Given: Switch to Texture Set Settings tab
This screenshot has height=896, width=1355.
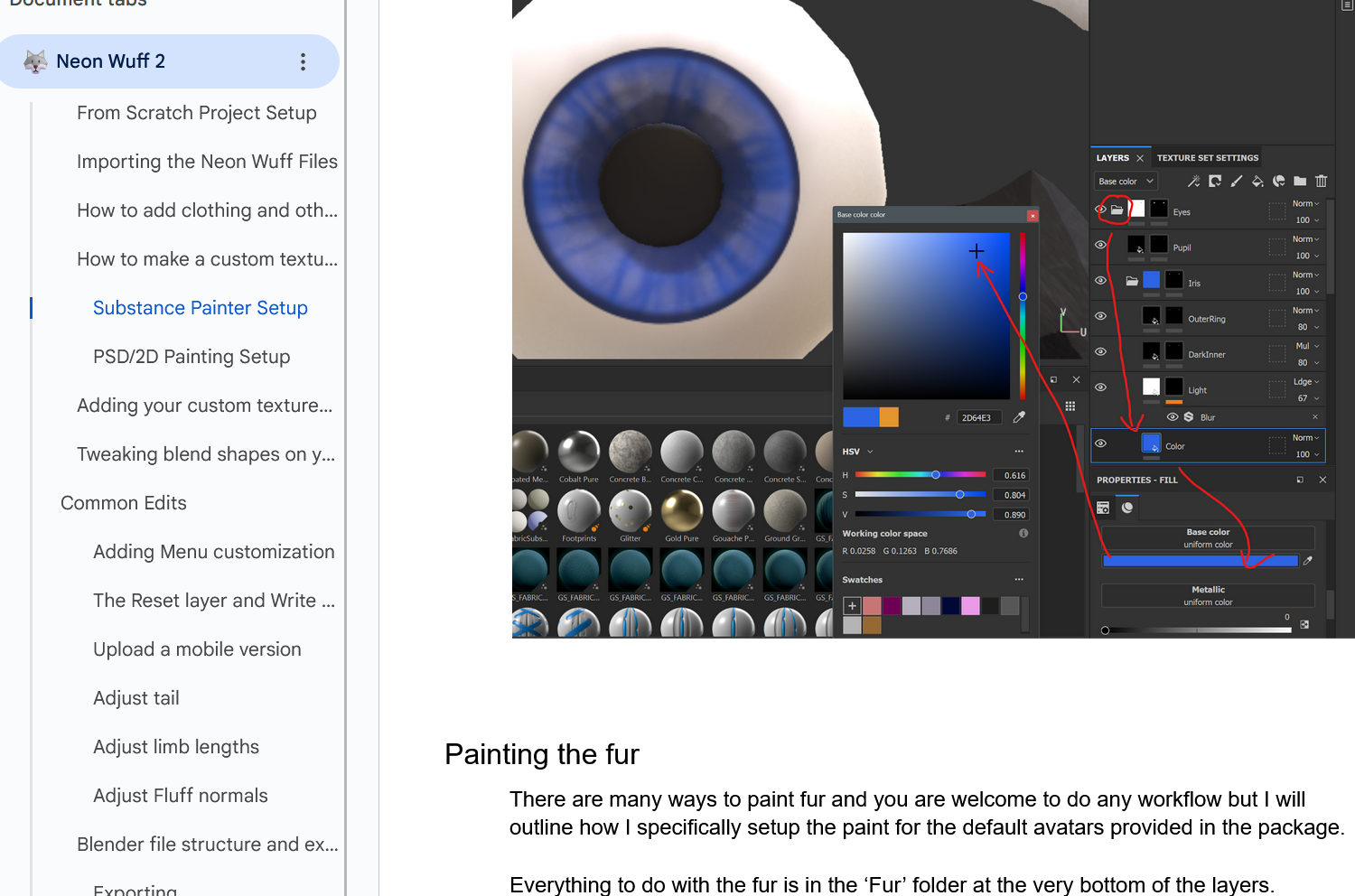Looking at the screenshot, I should pos(1207,158).
